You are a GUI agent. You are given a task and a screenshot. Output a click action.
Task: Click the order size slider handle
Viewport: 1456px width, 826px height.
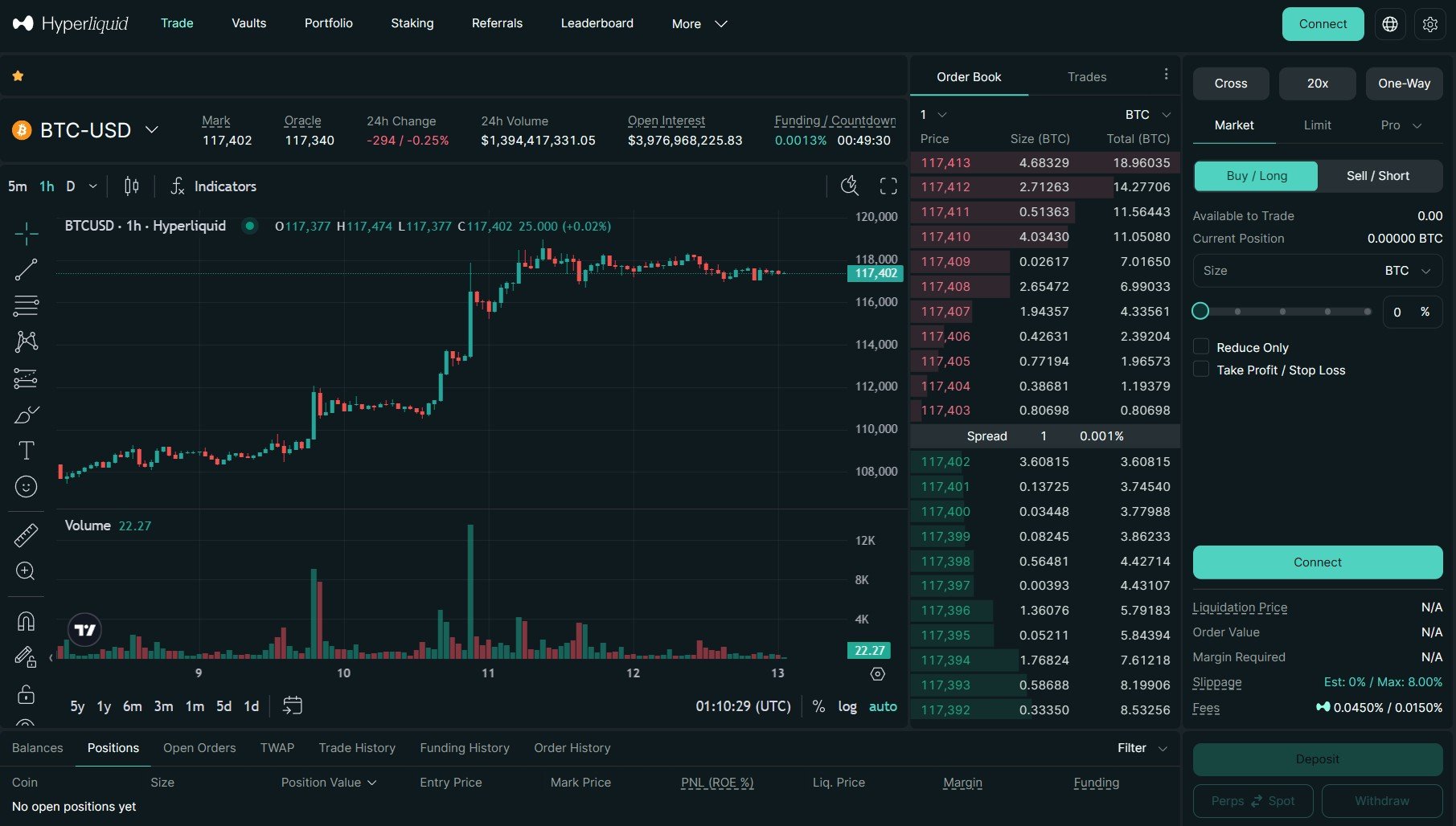(x=1200, y=311)
